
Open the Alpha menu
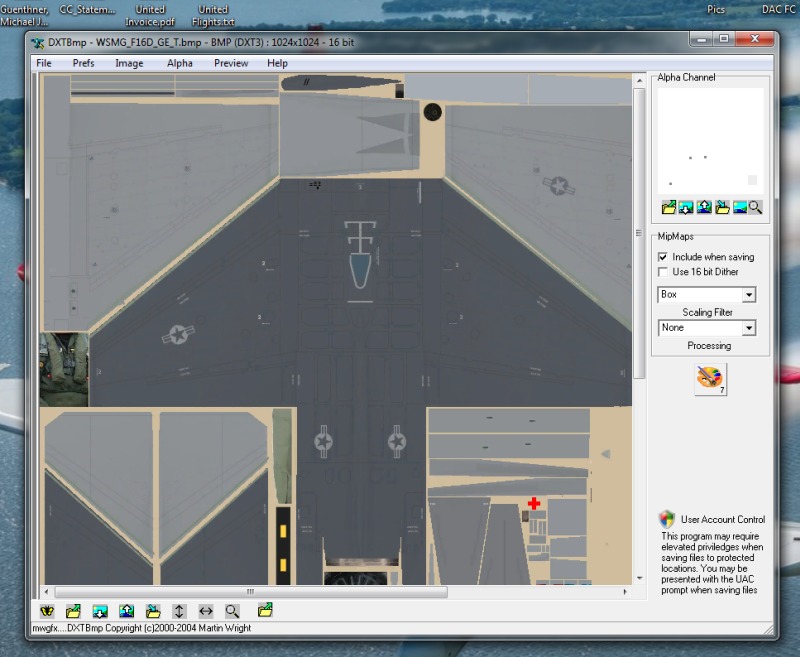point(180,63)
